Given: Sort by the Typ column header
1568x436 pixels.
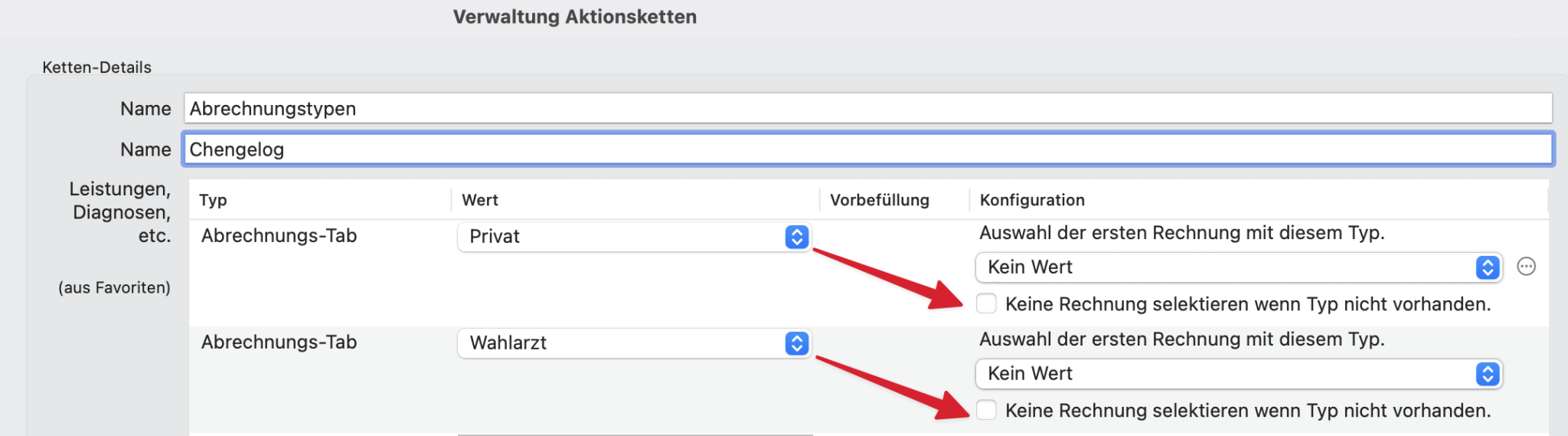Looking at the screenshot, I should pyautogui.click(x=214, y=200).
